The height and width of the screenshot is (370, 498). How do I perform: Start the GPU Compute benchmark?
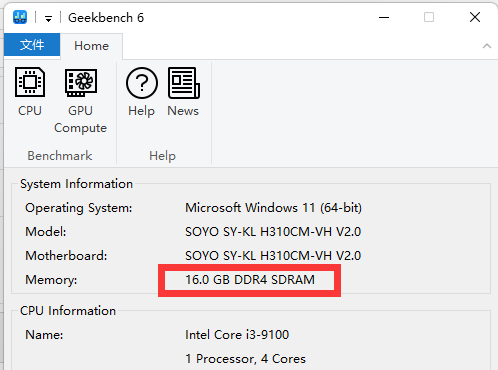(x=80, y=100)
